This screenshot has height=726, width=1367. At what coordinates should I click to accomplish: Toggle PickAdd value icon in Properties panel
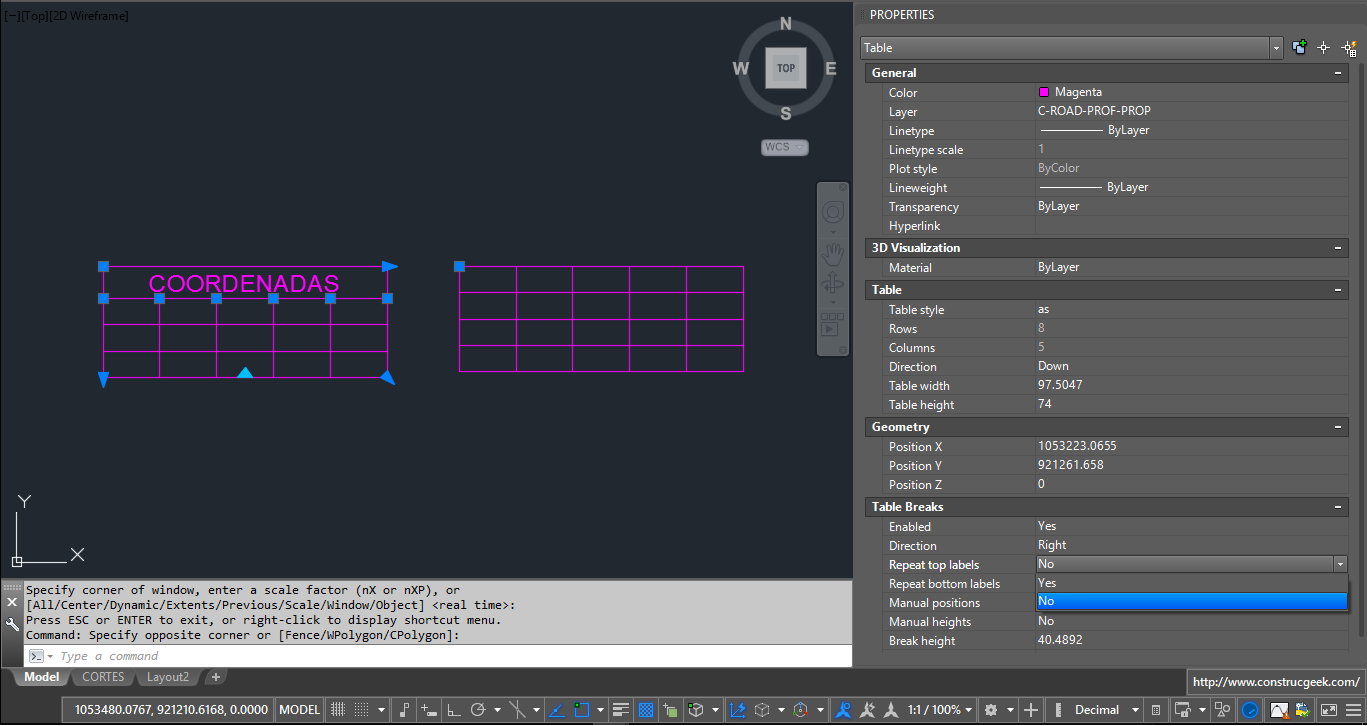pos(1300,47)
